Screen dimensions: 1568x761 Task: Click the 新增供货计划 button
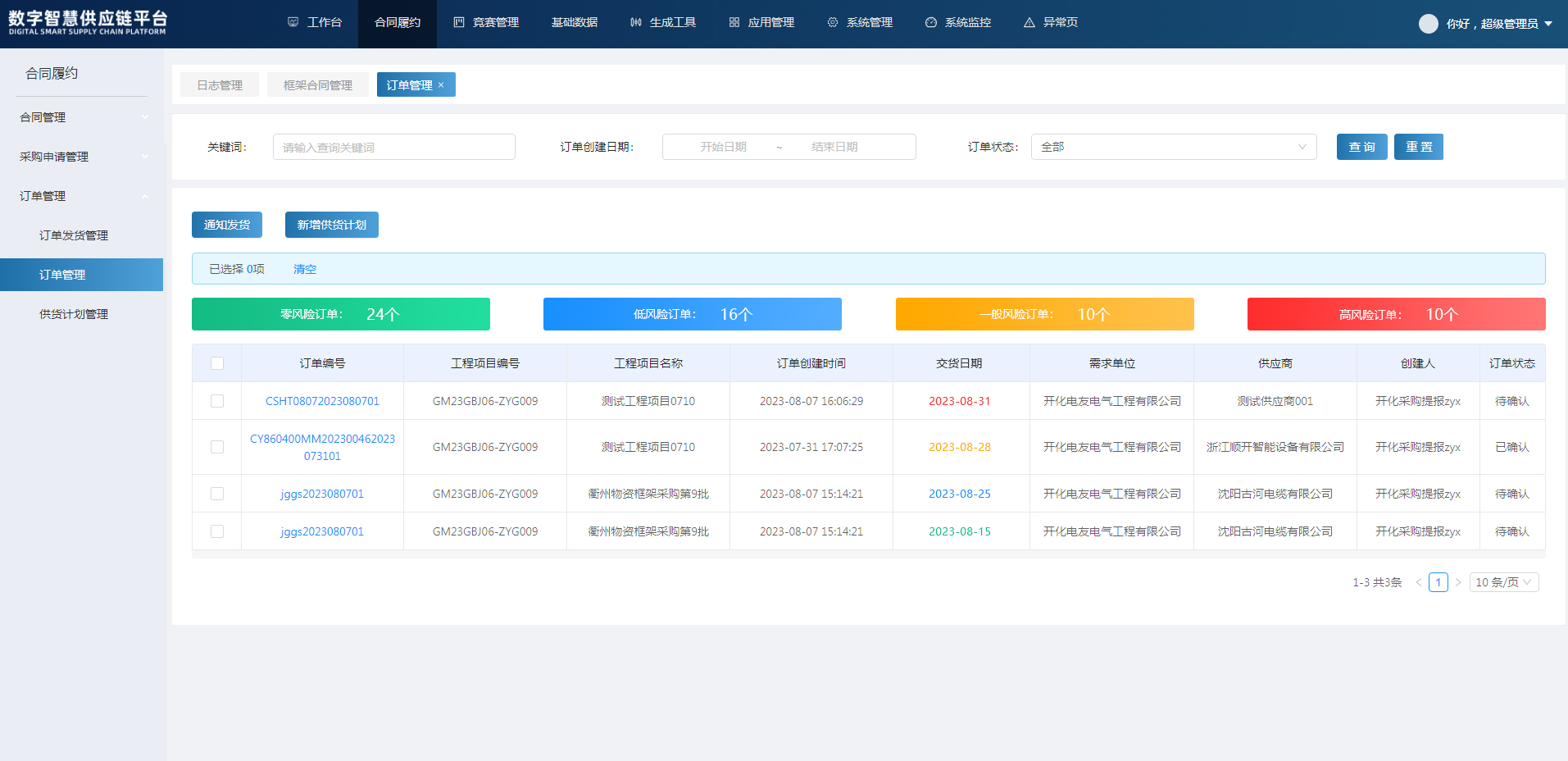coord(332,225)
